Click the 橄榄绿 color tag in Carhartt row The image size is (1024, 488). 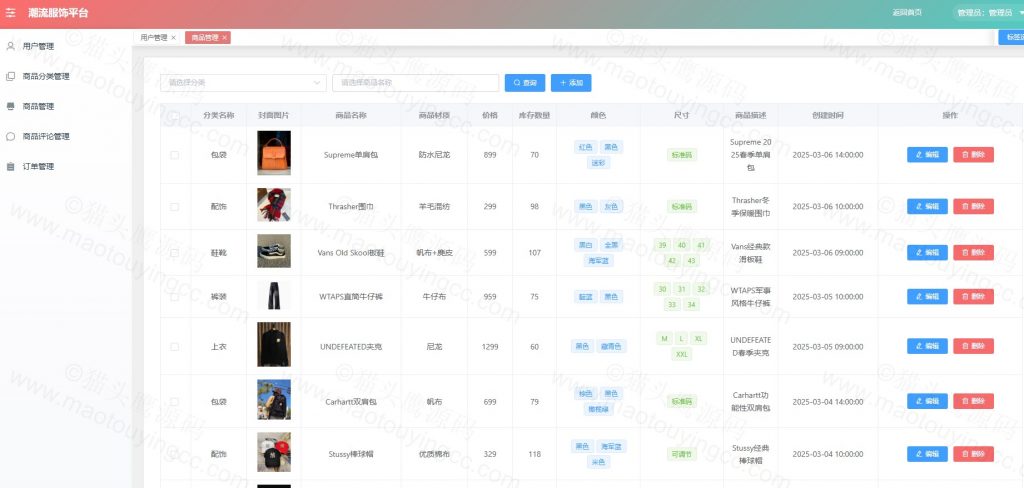click(598, 410)
